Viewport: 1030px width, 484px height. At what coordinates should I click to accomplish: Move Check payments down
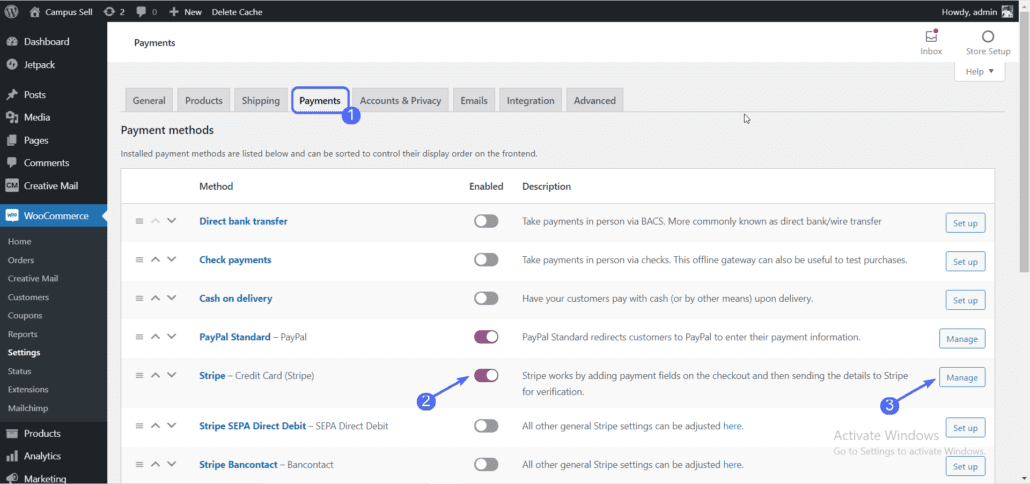tap(171, 259)
